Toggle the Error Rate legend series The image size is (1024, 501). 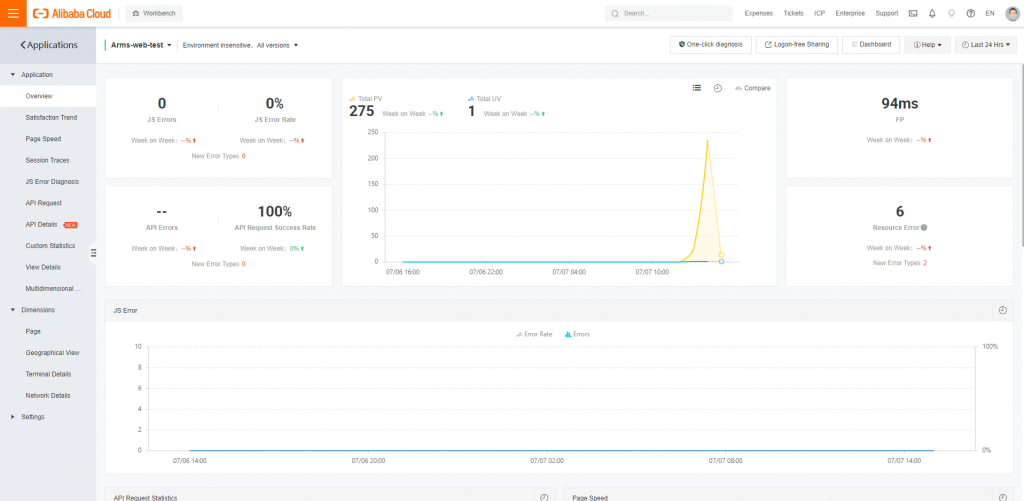(x=534, y=334)
